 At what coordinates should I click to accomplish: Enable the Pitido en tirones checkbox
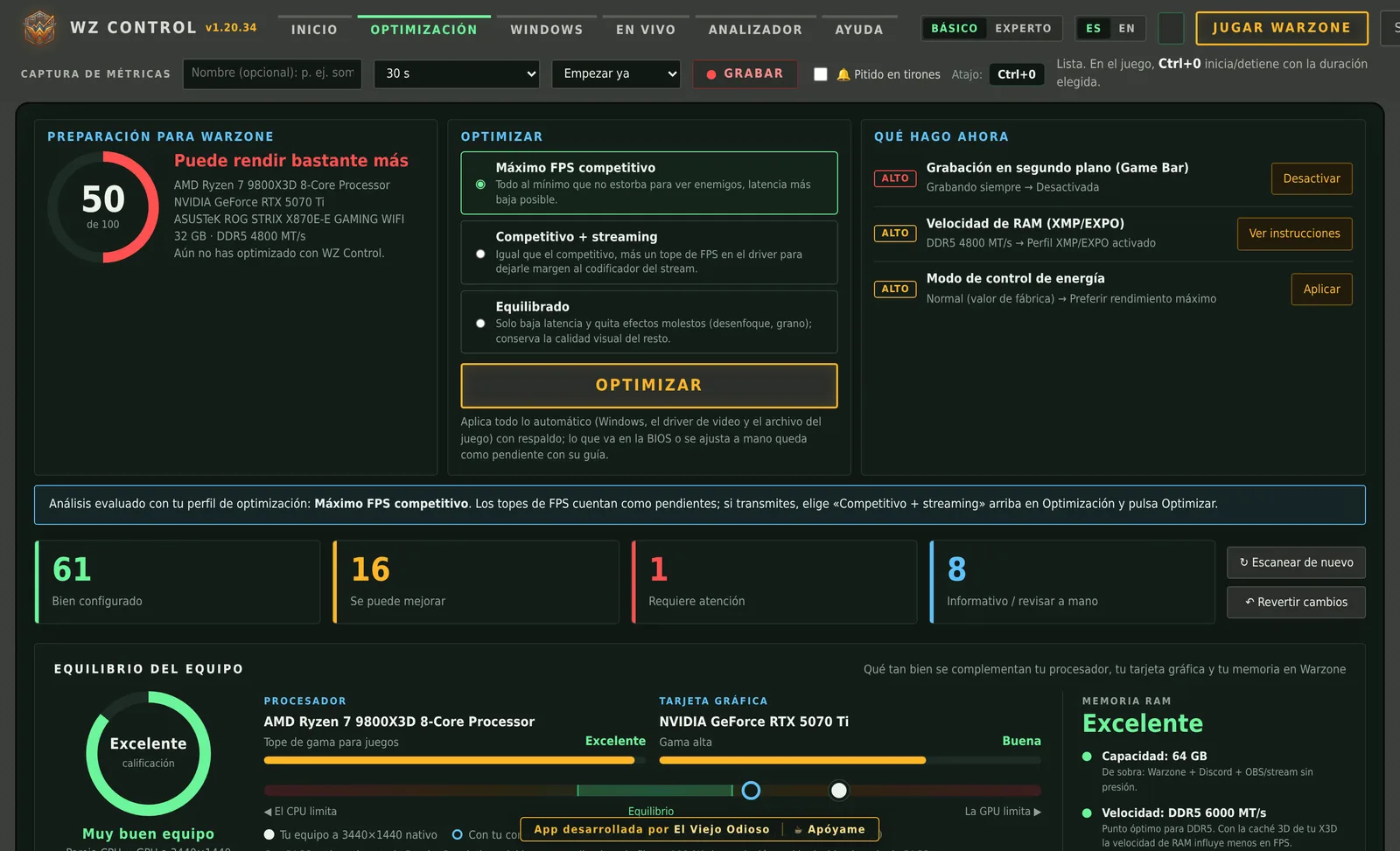pyautogui.click(x=821, y=74)
